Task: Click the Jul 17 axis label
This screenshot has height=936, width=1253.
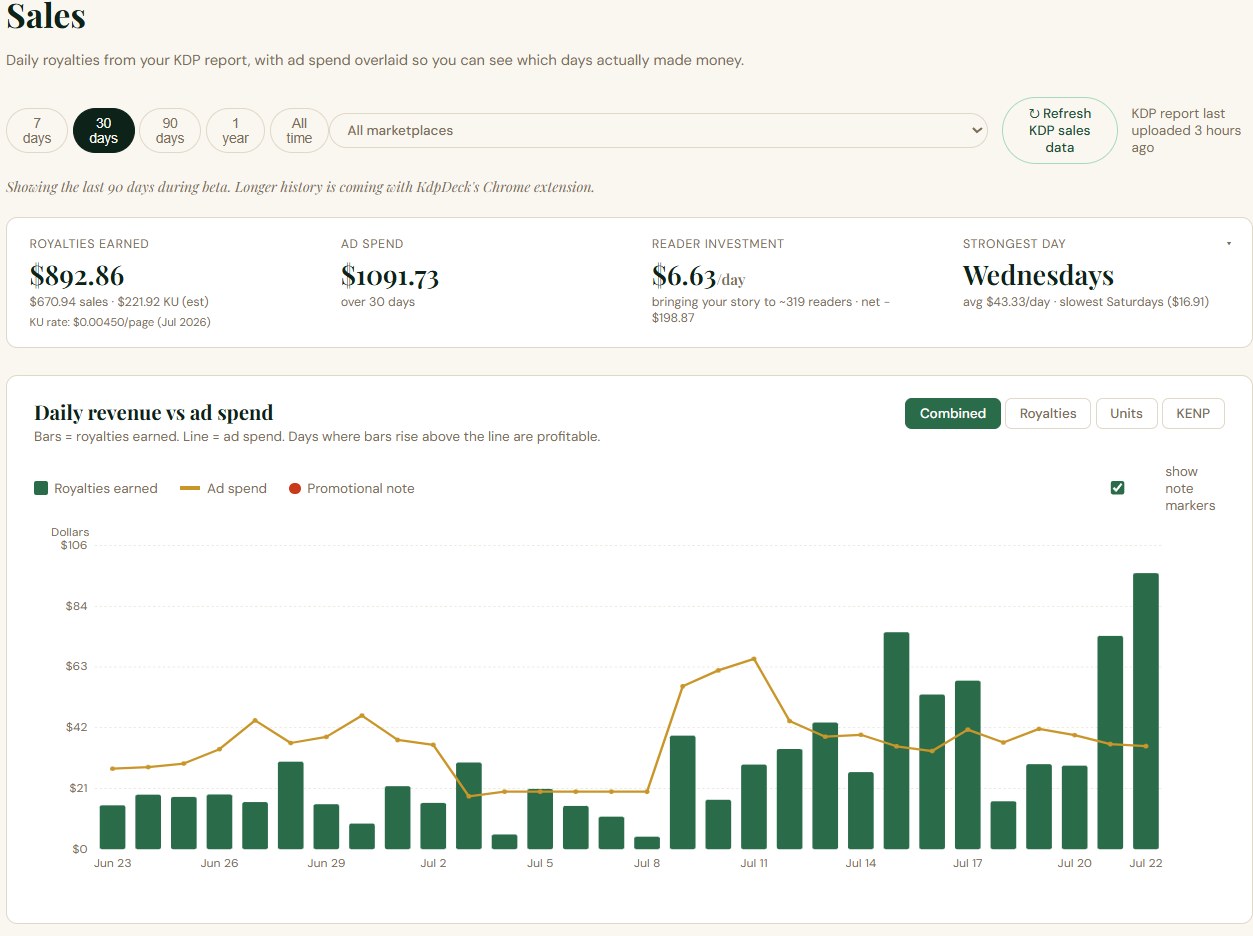Action: click(968, 863)
